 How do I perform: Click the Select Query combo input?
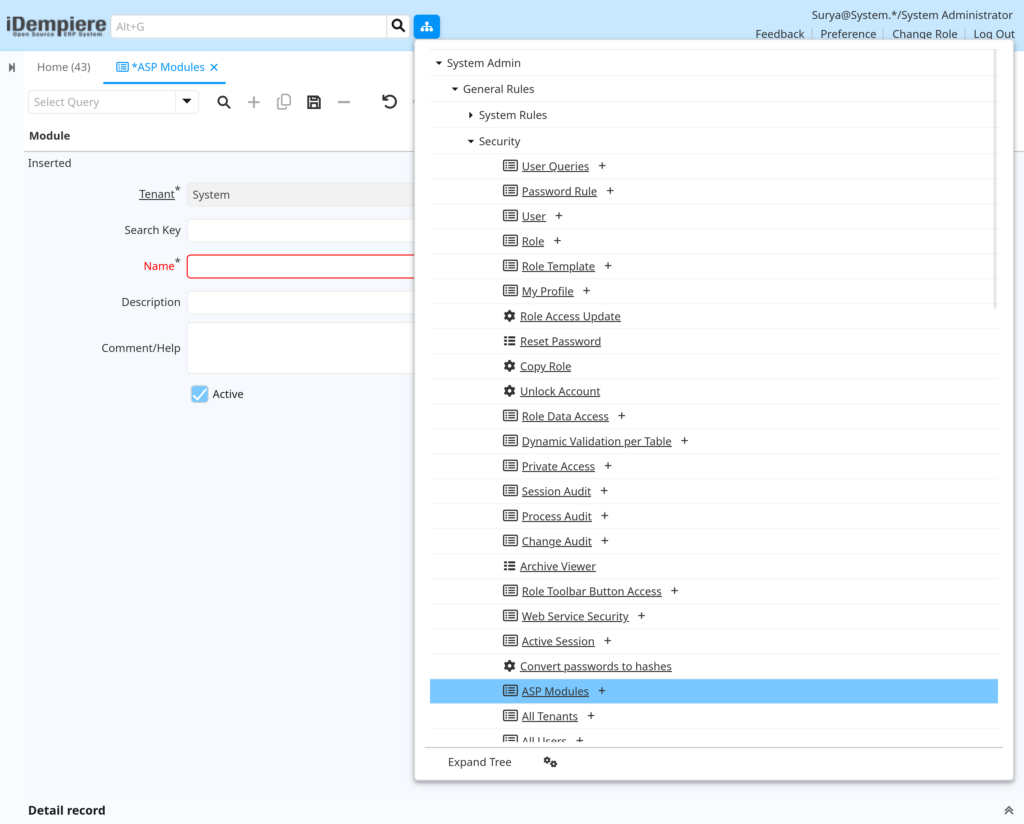102,102
